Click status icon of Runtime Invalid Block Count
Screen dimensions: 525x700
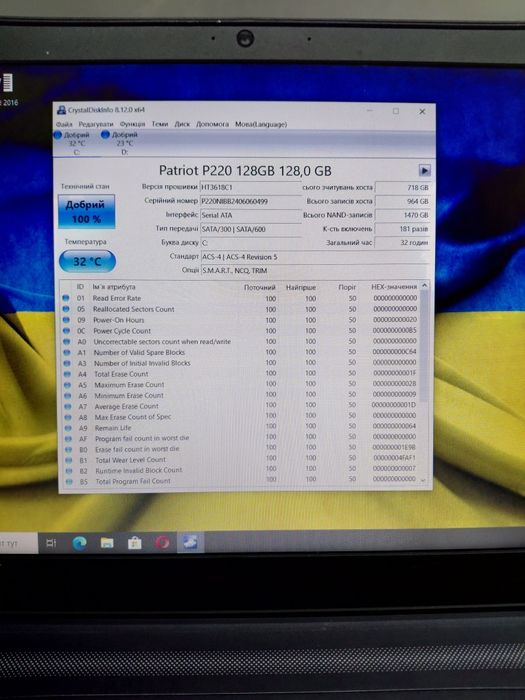69,471
